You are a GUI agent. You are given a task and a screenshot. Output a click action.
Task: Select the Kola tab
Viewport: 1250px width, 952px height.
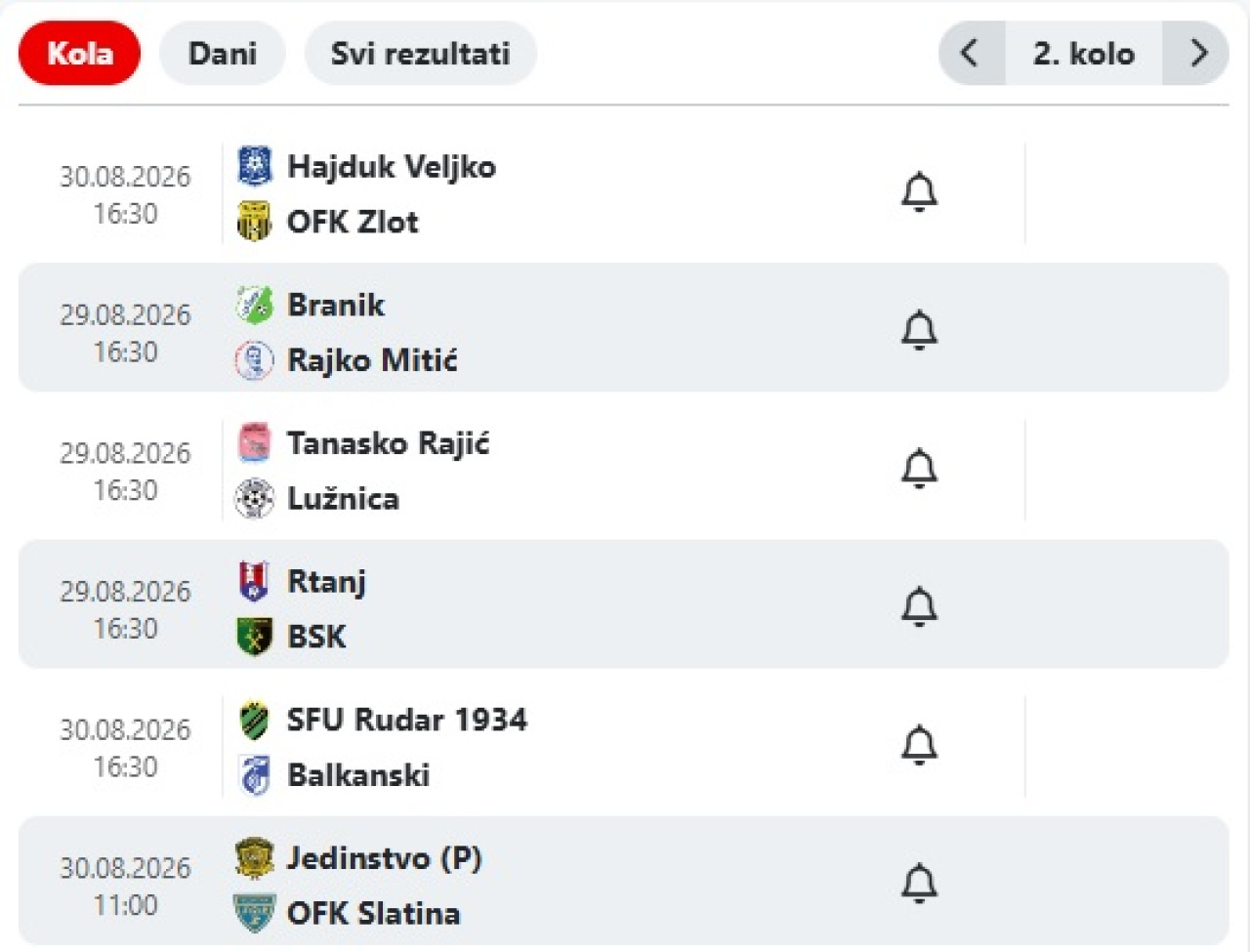(80, 53)
